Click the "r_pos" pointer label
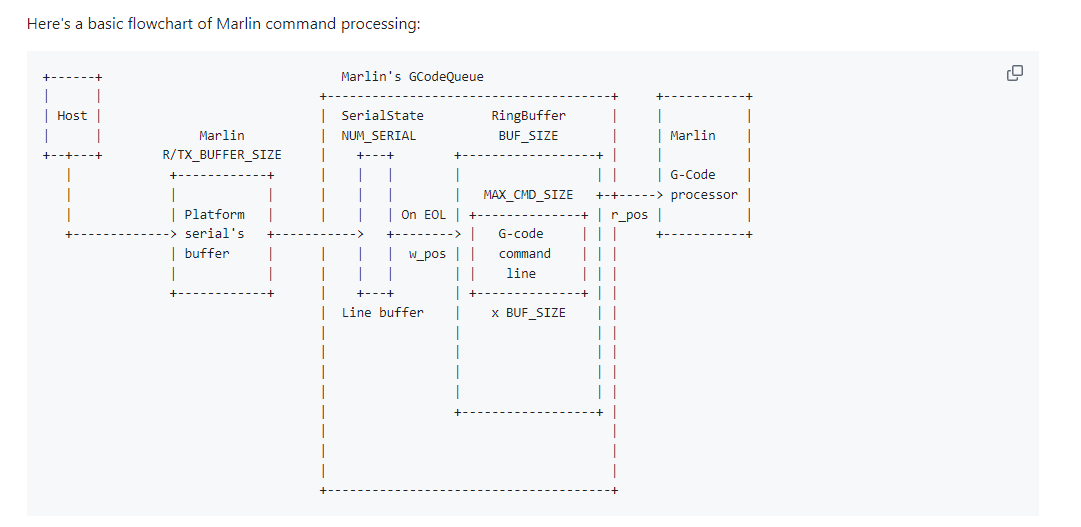 click(630, 214)
